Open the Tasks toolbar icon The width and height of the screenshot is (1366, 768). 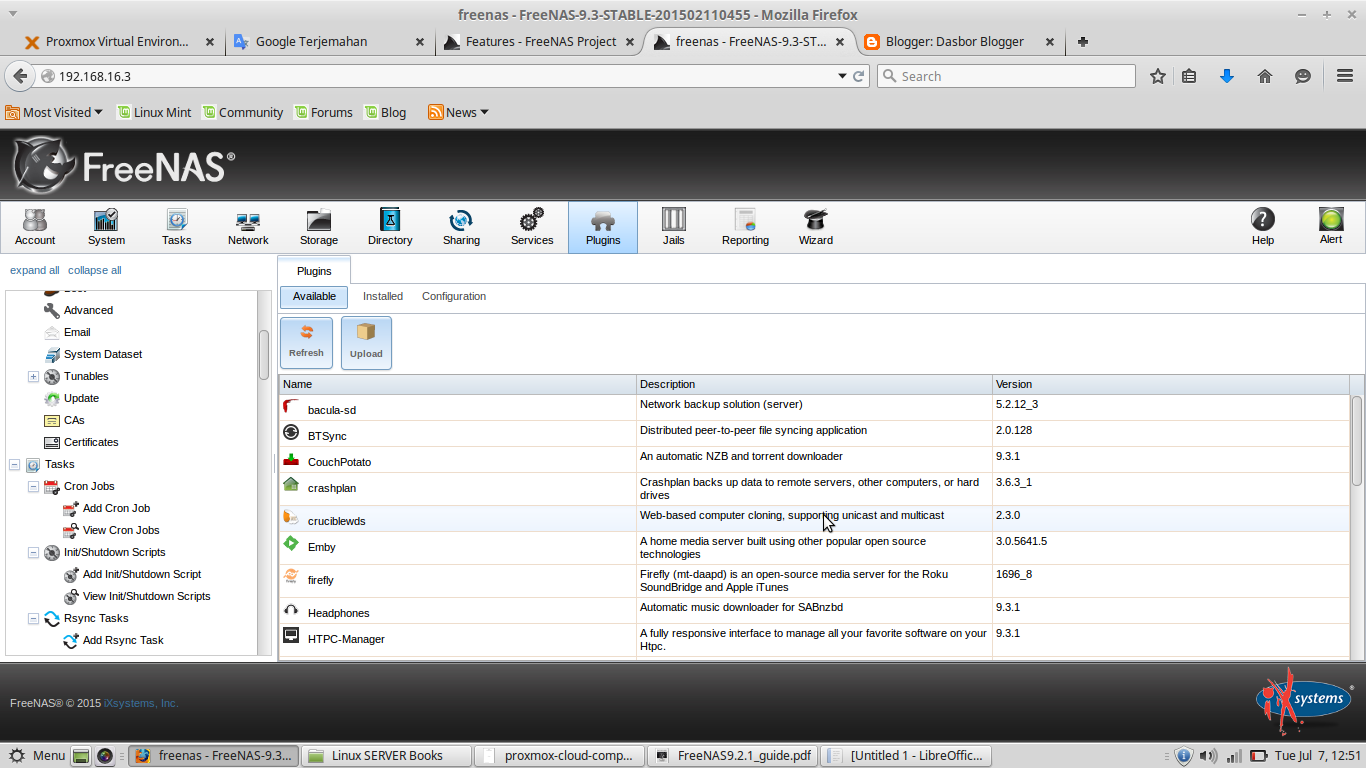click(x=177, y=227)
